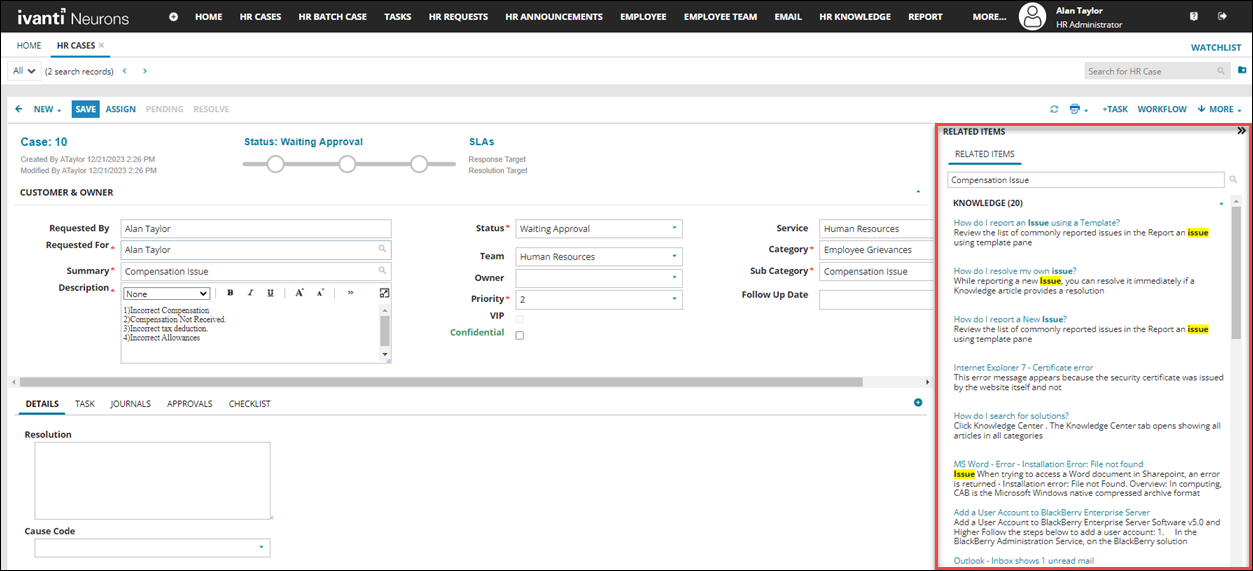Viewport: 1253px width, 571px height.
Task: Click the refresh icon in the case toolbar
Action: click(1054, 109)
